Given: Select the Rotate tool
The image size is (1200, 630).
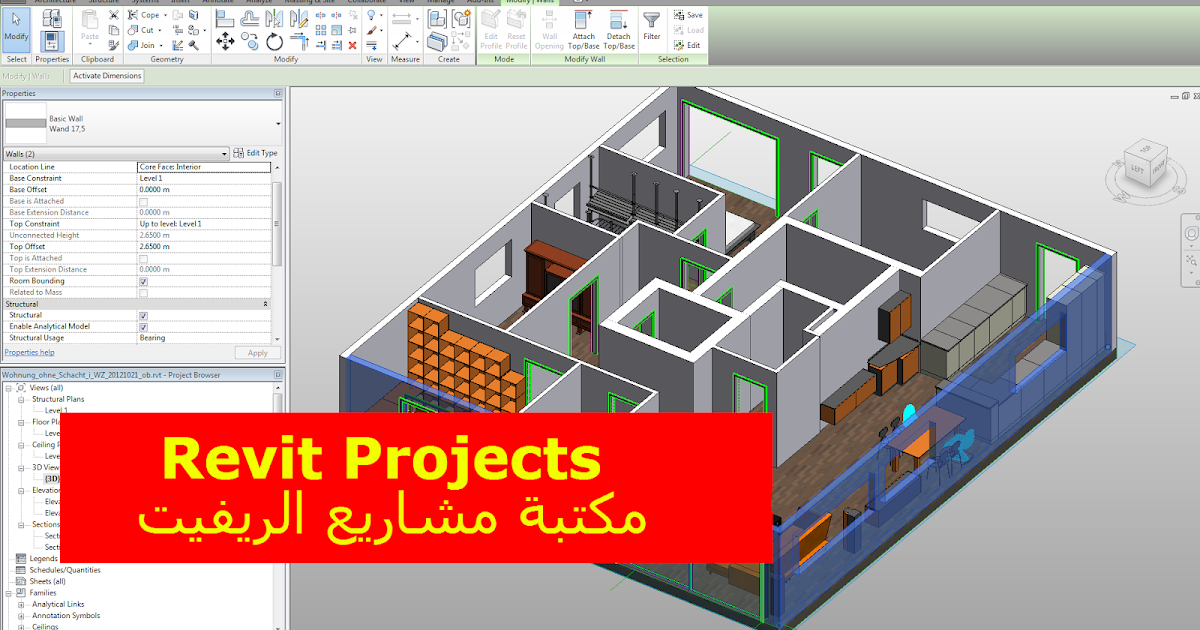Looking at the screenshot, I should tap(274, 41).
